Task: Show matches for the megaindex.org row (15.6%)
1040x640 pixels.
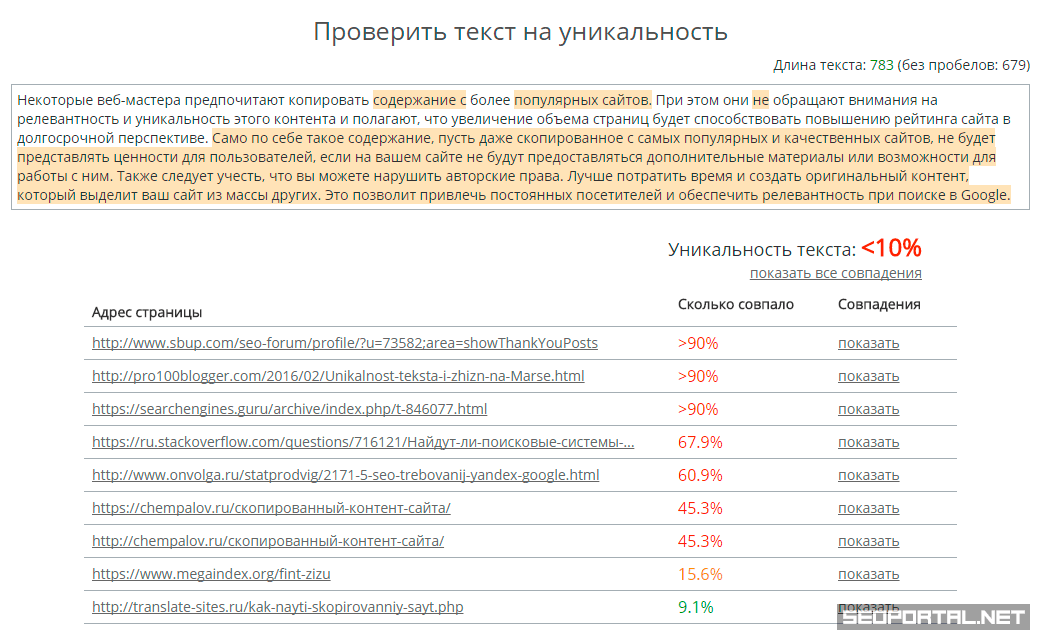Action: [x=868, y=574]
